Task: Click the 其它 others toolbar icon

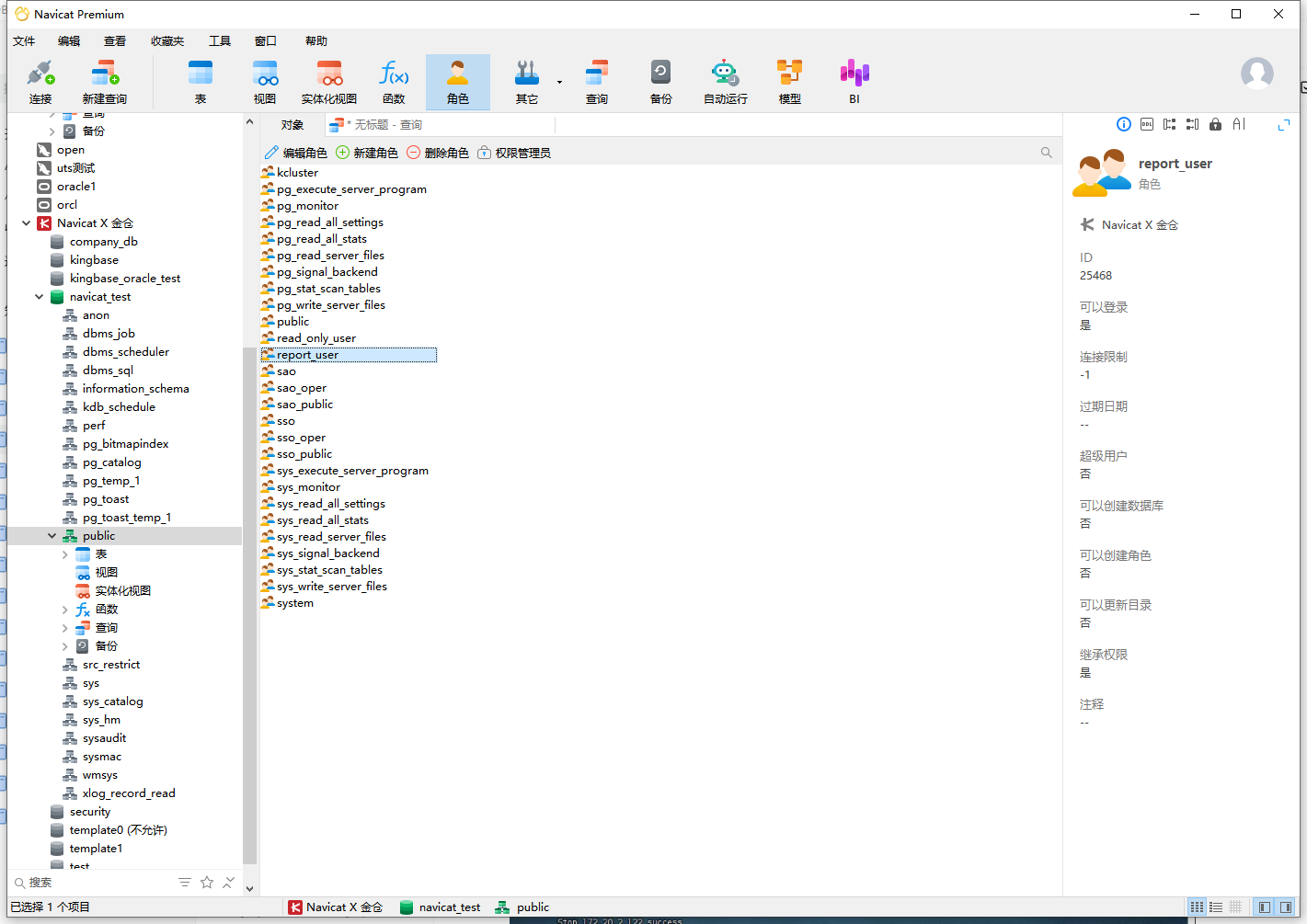Action: 527,83
